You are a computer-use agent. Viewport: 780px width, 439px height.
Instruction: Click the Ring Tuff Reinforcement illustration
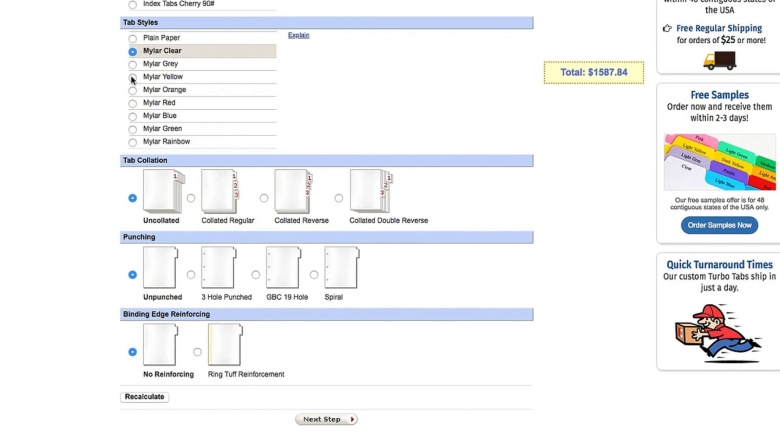[225, 345]
